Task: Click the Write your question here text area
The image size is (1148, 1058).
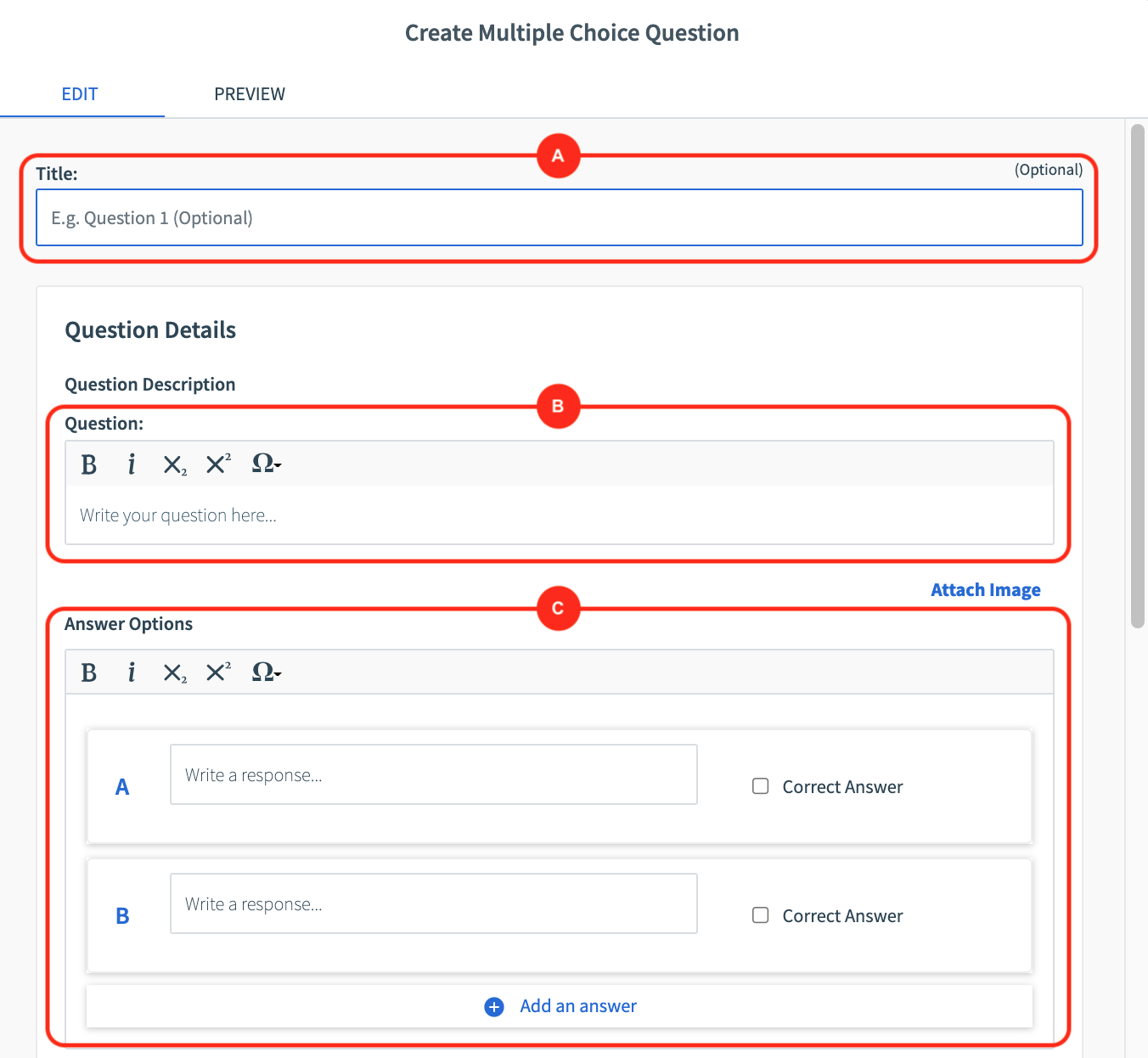Action: coord(340,515)
